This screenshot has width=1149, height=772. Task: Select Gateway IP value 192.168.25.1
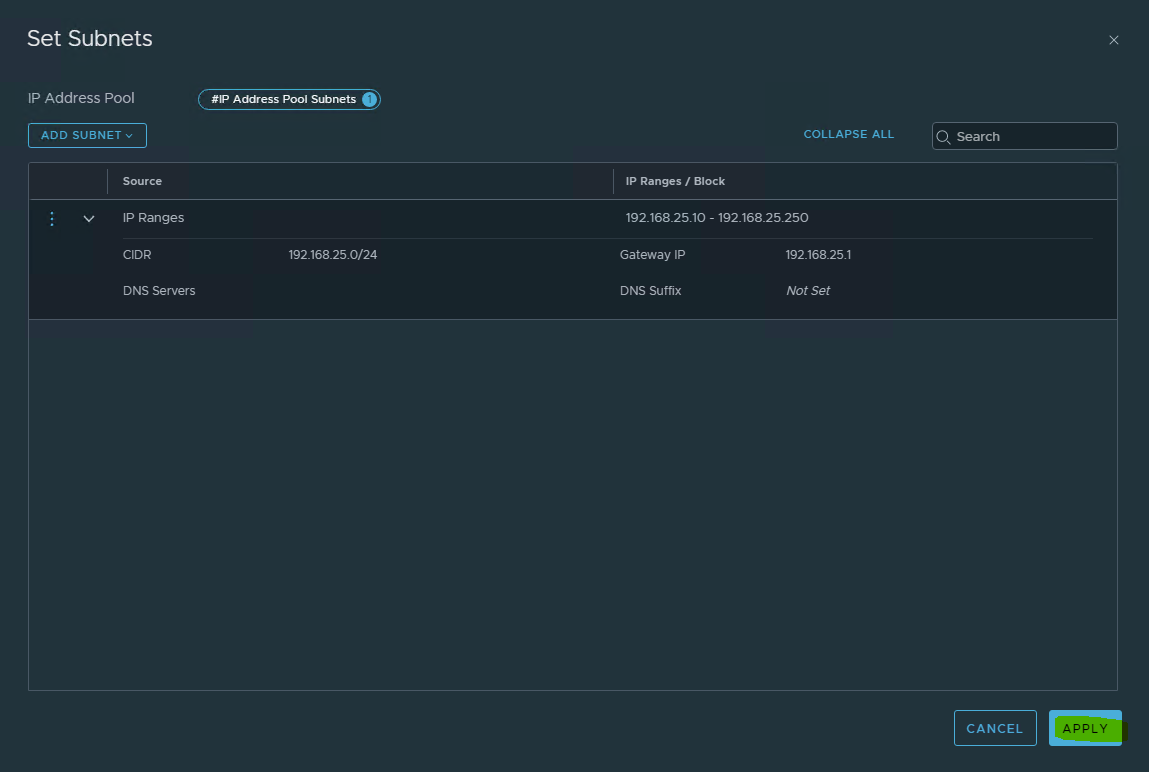[818, 255]
